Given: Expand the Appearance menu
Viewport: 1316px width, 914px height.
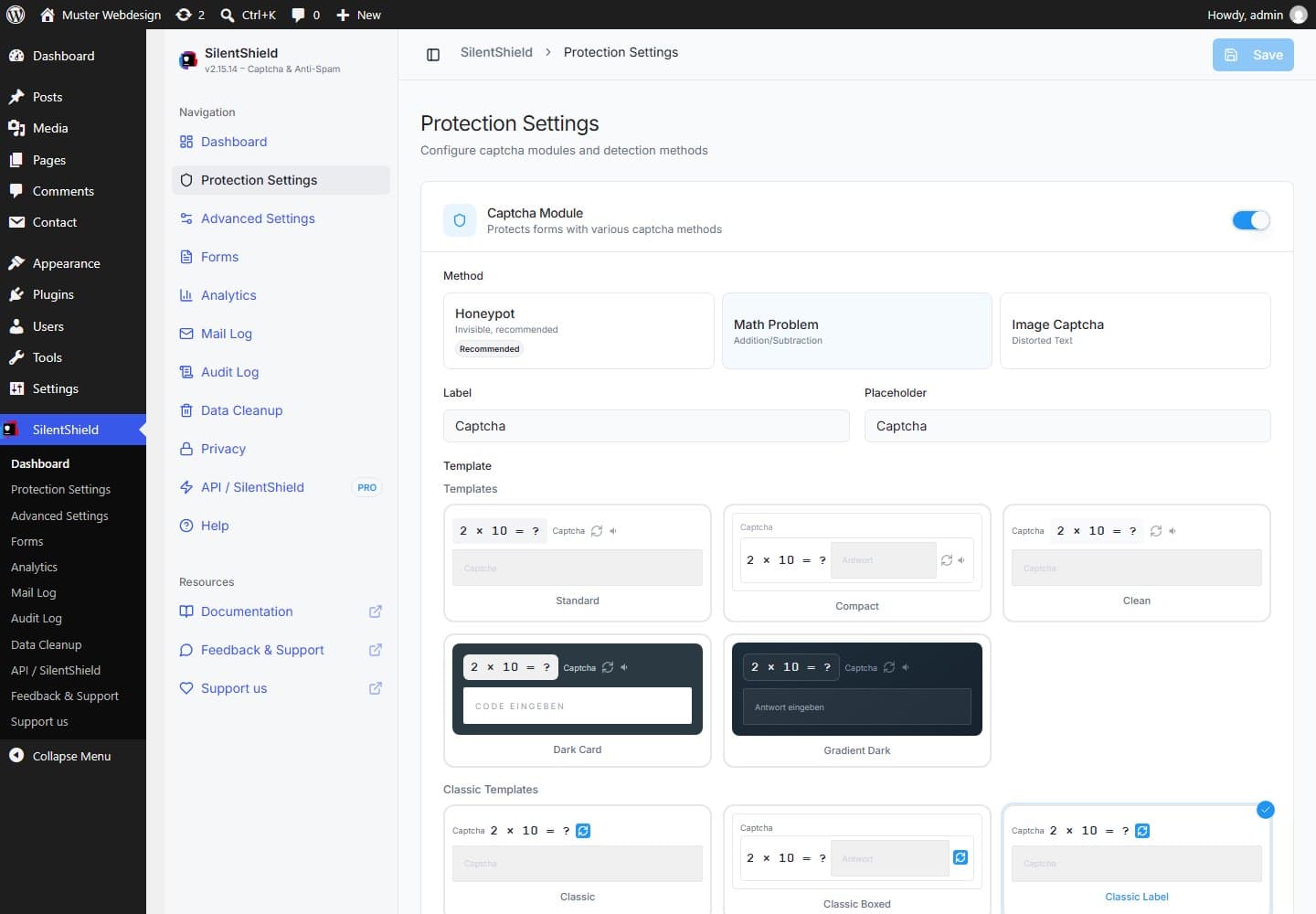Looking at the screenshot, I should [73, 263].
